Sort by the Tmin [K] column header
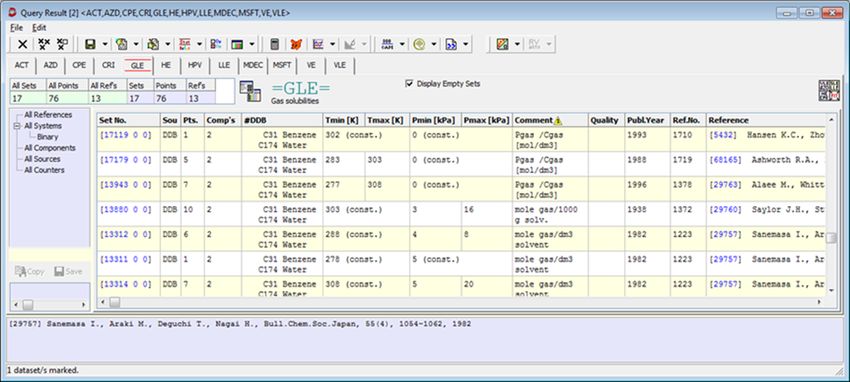Viewport: 850px width, 382px height. point(344,120)
